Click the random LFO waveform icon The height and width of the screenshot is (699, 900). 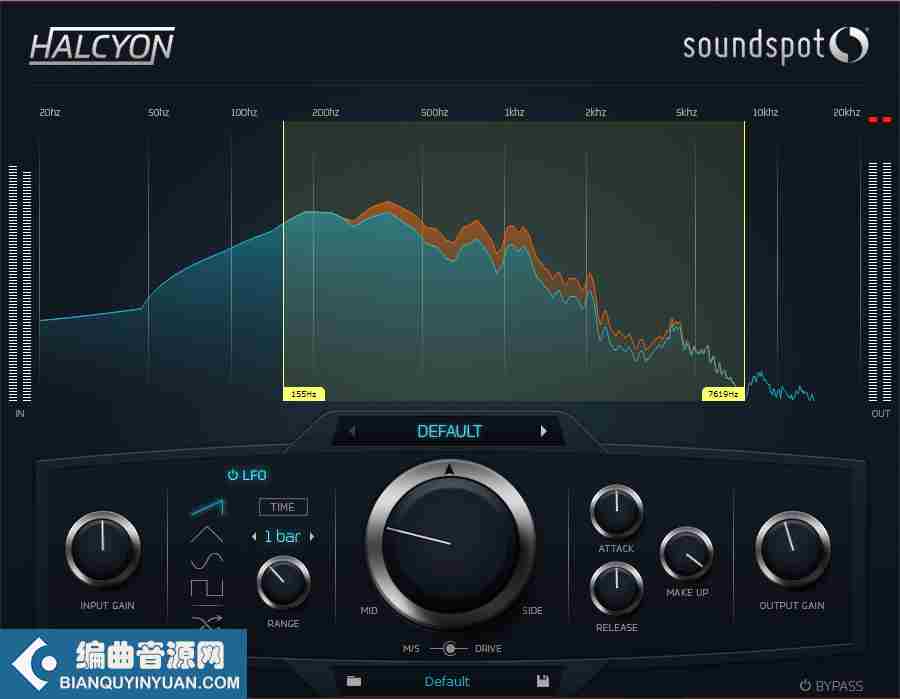click(x=207, y=622)
